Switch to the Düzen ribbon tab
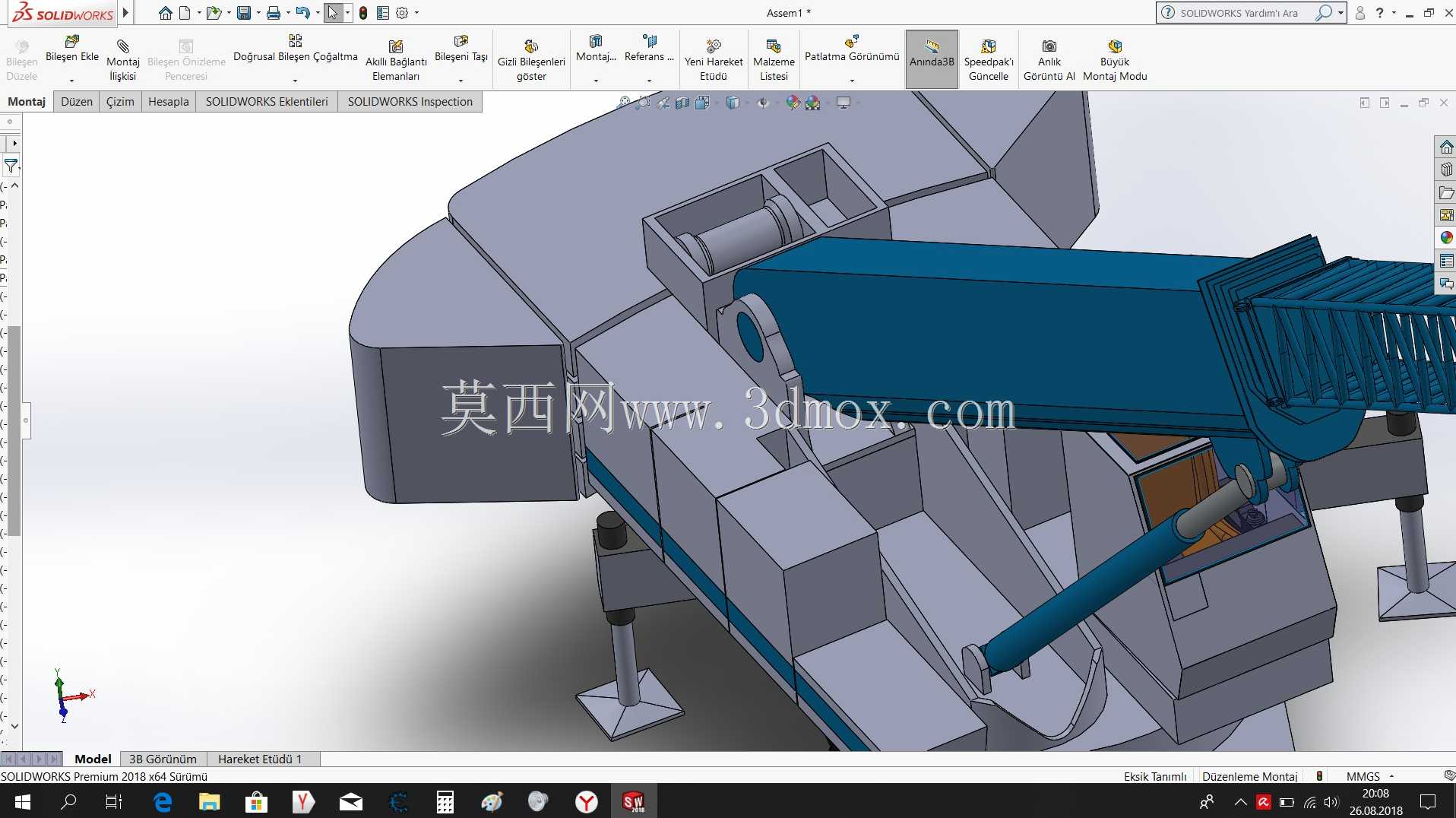This screenshot has width=1456, height=818. 77,102
